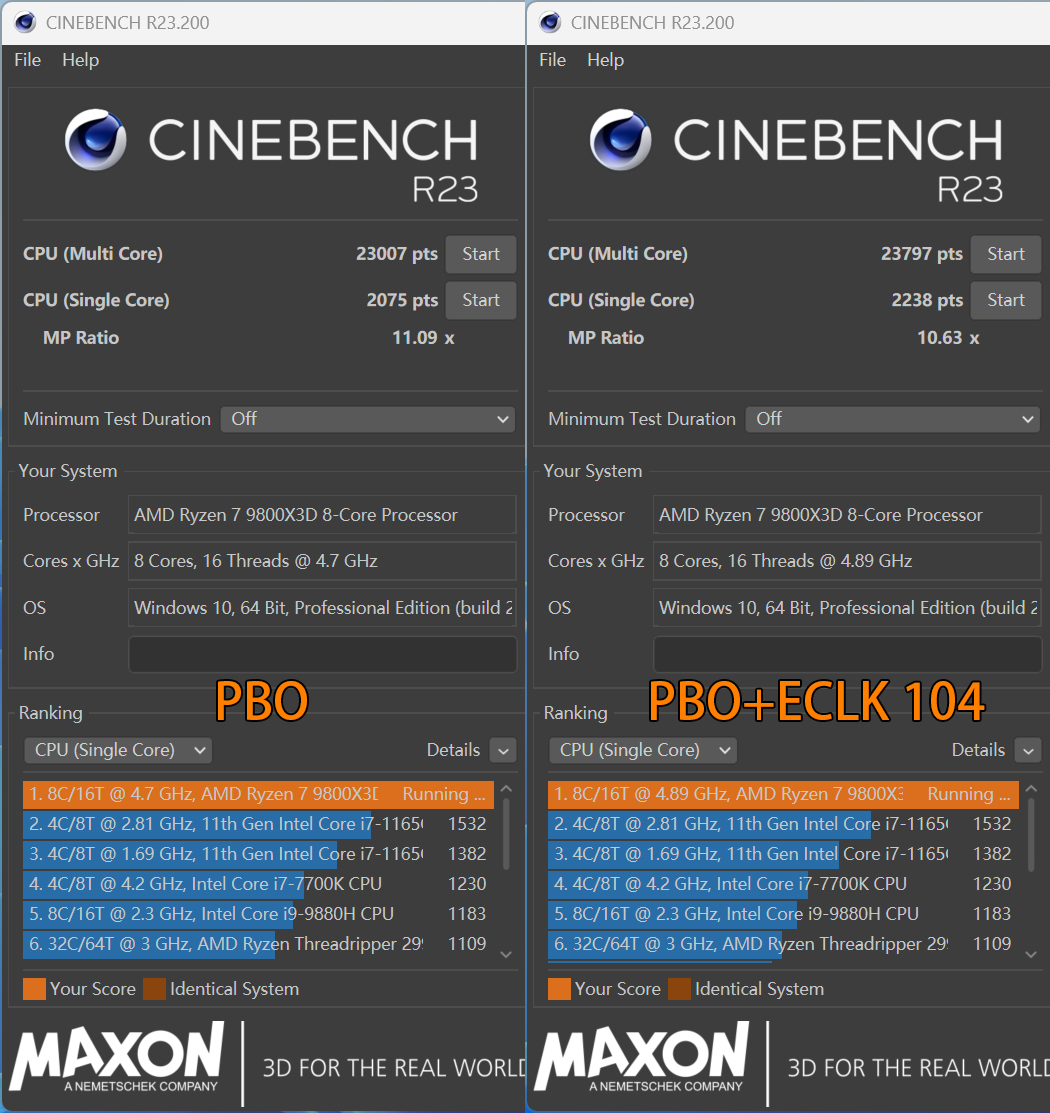The image size is (1050, 1113).
Task: Open the Minimum Test Duration dropdown in ECLK window
Action: click(x=892, y=419)
